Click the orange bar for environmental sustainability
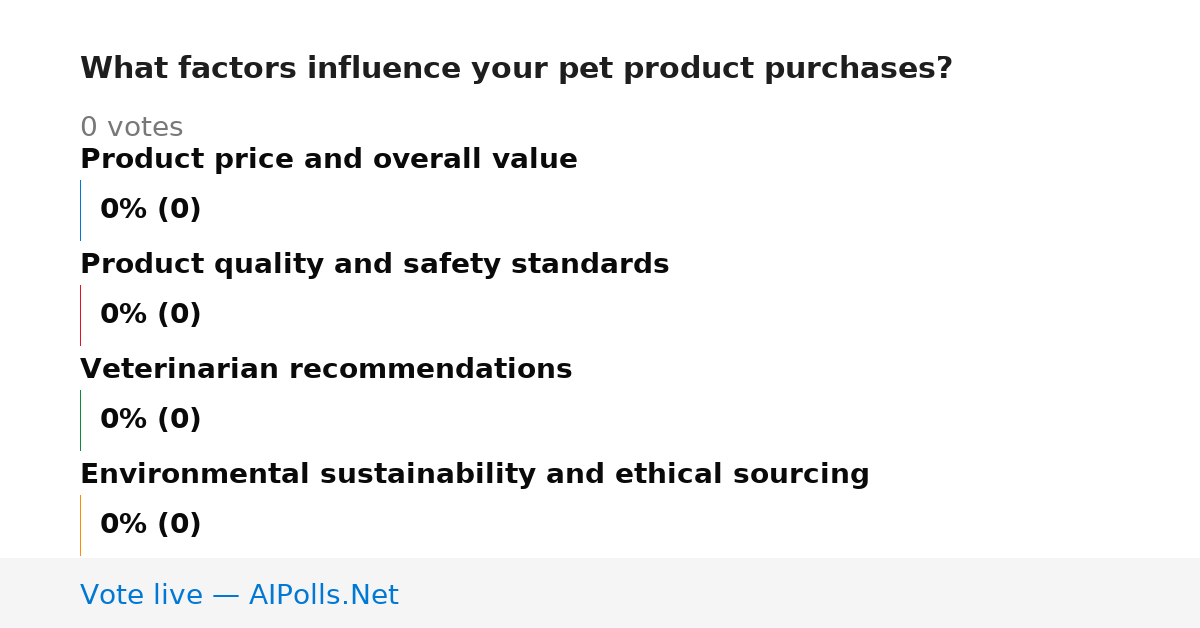The image size is (1200, 628). 80,525
